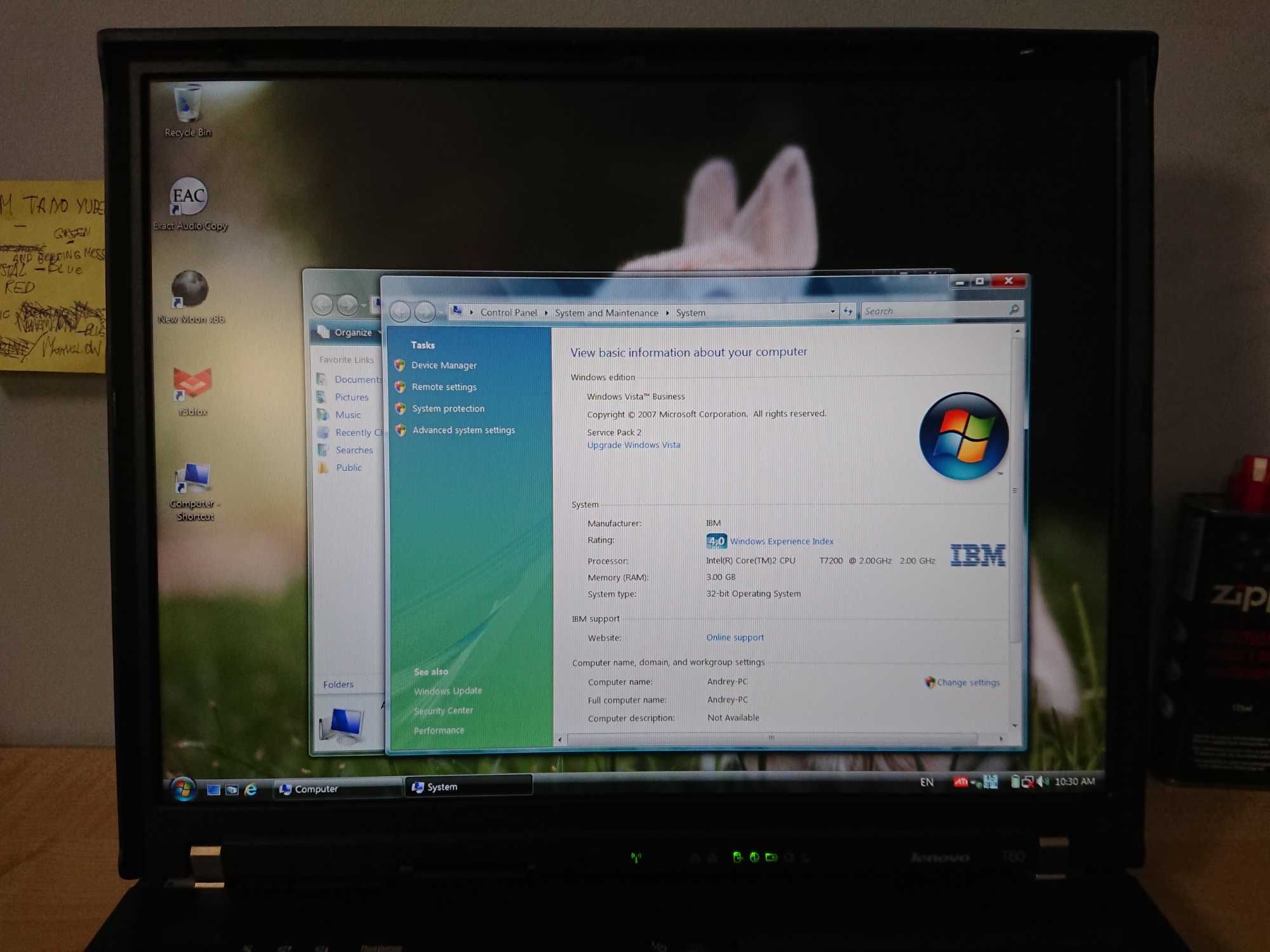Go forward in System window
This screenshot has width=1270, height=952.
[425, 312]
